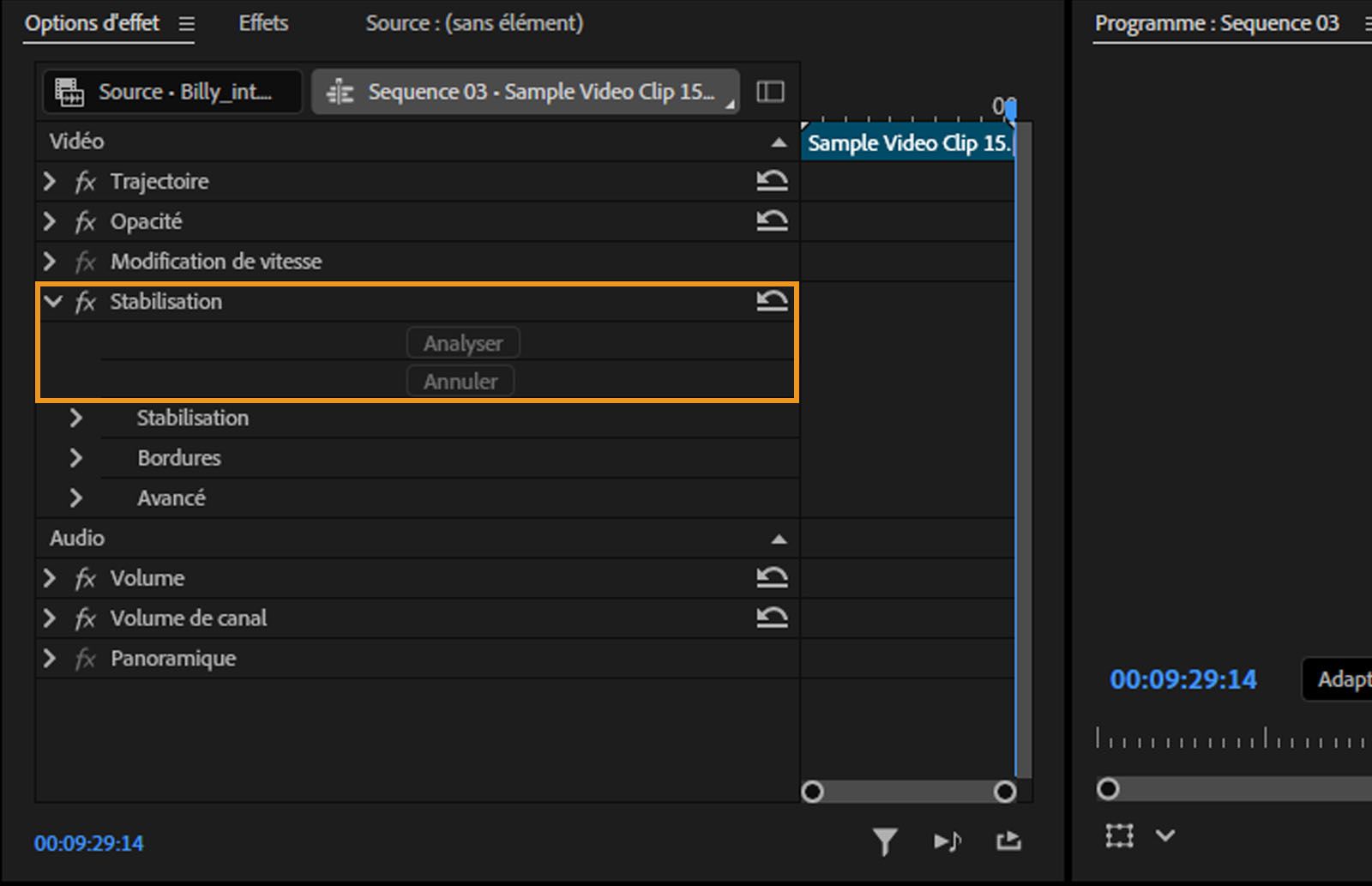This screenshot has height=886, width=1372.
Task: Click the filter effect properties funnel icon
Action: [x=885, y=842]
